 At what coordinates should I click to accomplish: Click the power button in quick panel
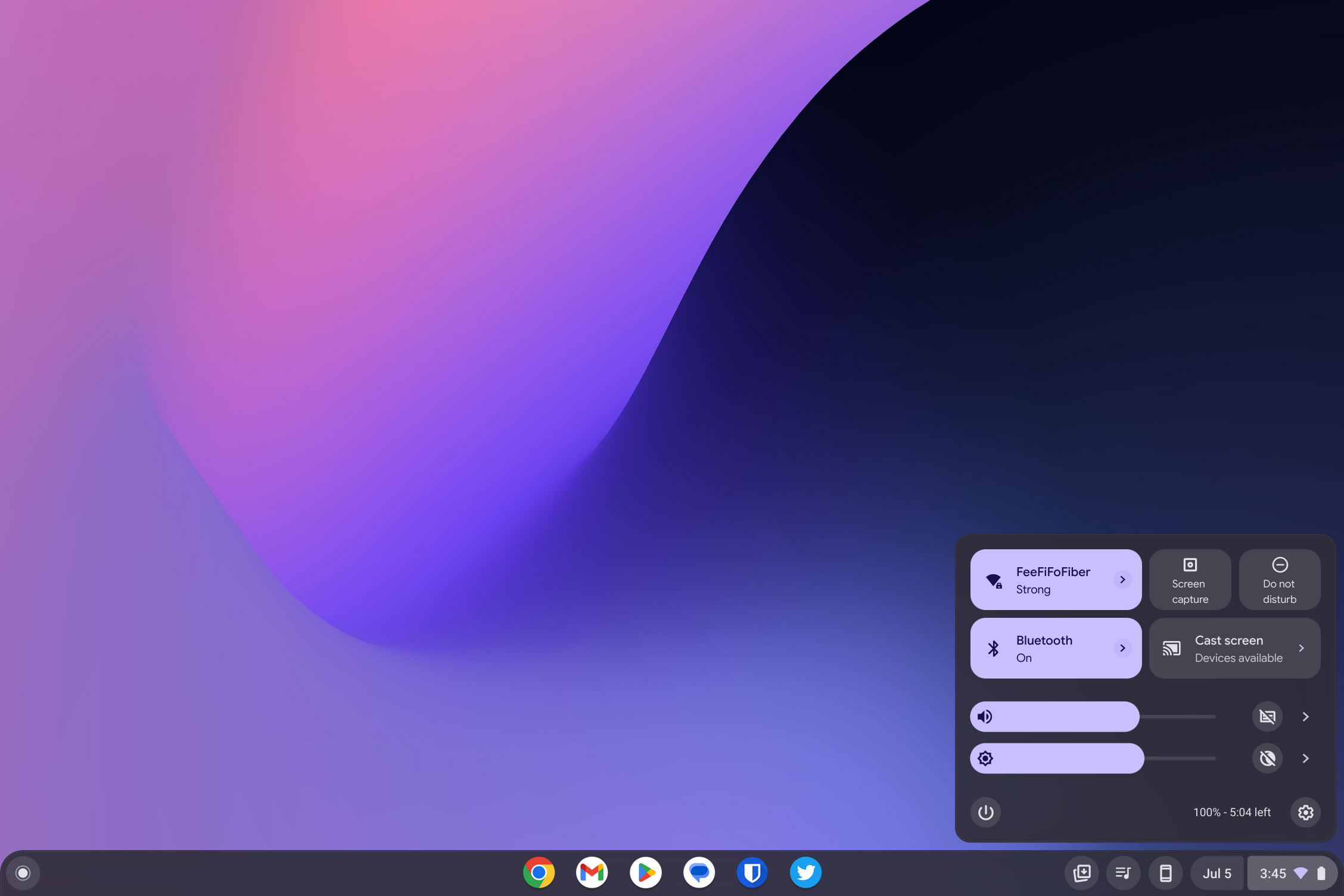coord(986,812)
